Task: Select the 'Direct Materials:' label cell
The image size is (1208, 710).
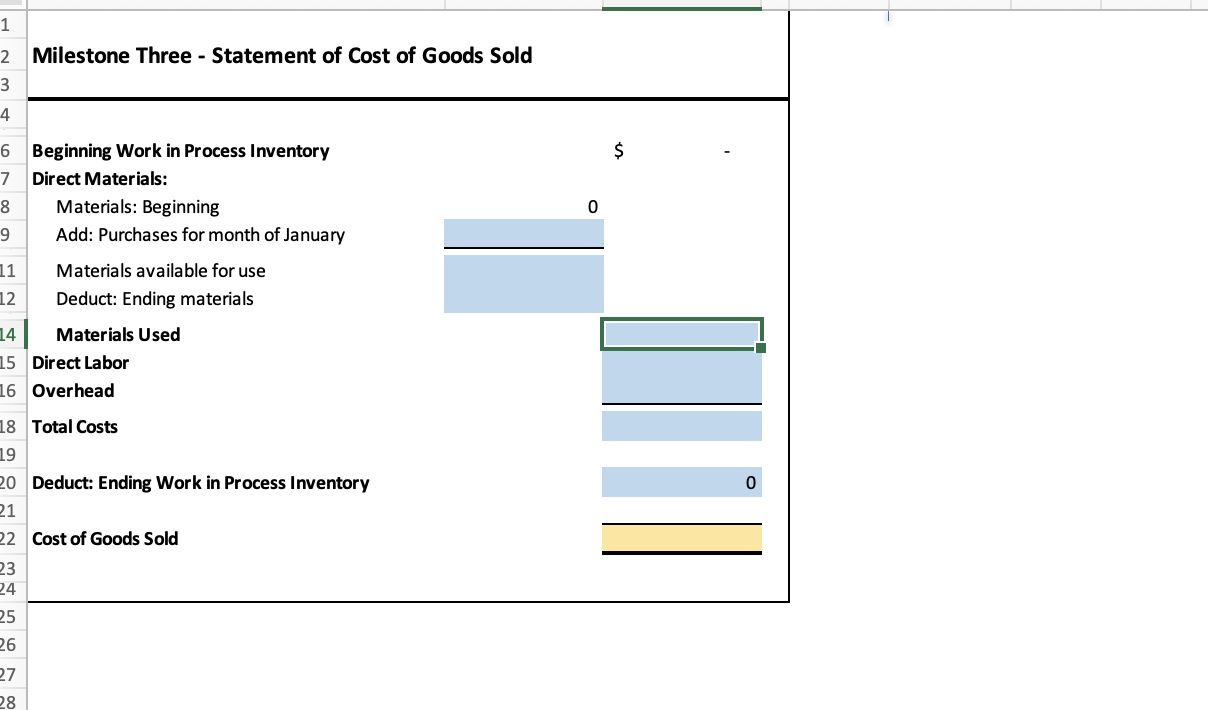Action: pos(99,179)
